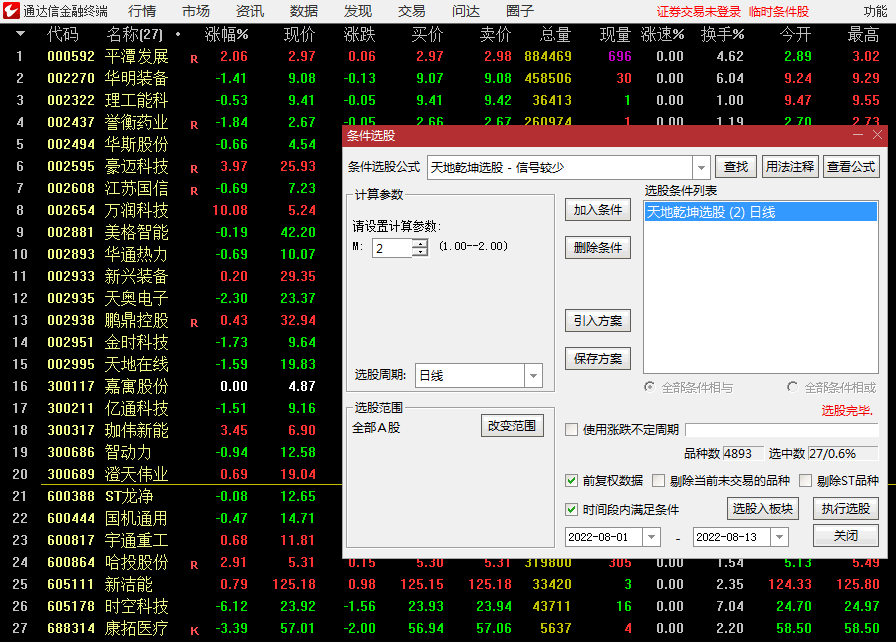
Task: Click the 加入条件 button
Action: pos(598,210)
